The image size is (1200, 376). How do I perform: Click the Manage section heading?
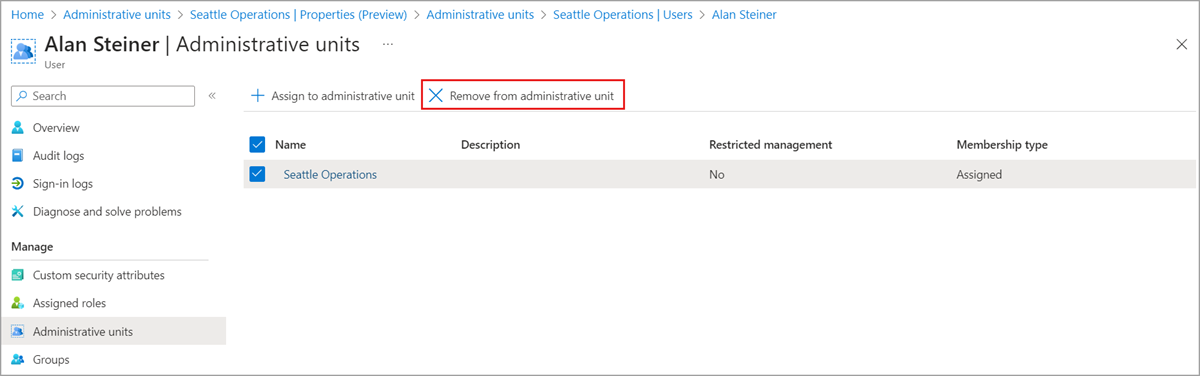32,246
